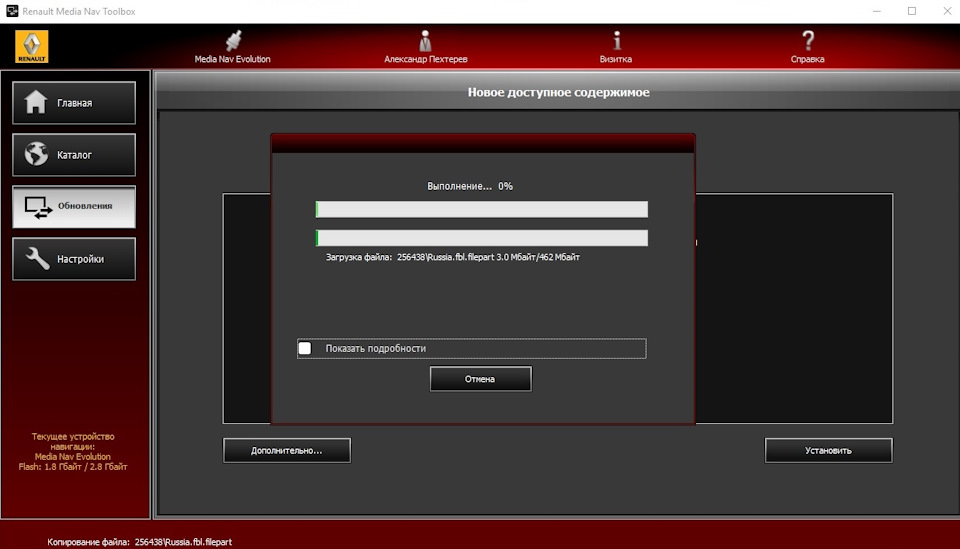Screen dimensions: 960x549
Task: Open the Справка question mark icon
Action: pyautogui.click(x=808, y=40)
